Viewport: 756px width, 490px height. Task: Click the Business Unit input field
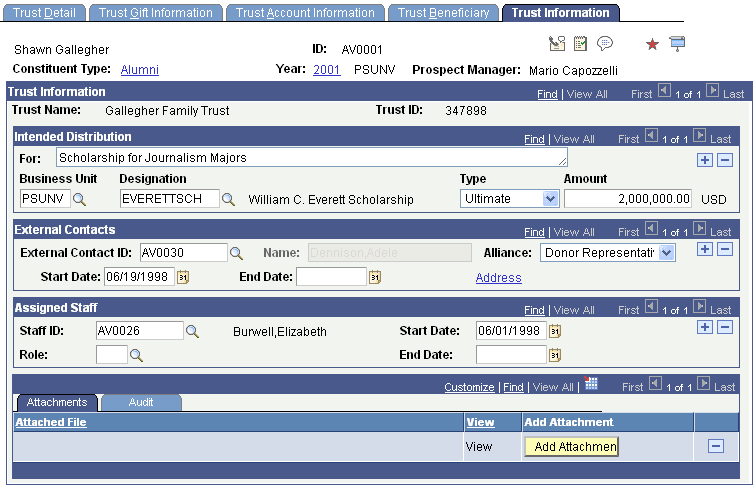[x=45, y=199]
